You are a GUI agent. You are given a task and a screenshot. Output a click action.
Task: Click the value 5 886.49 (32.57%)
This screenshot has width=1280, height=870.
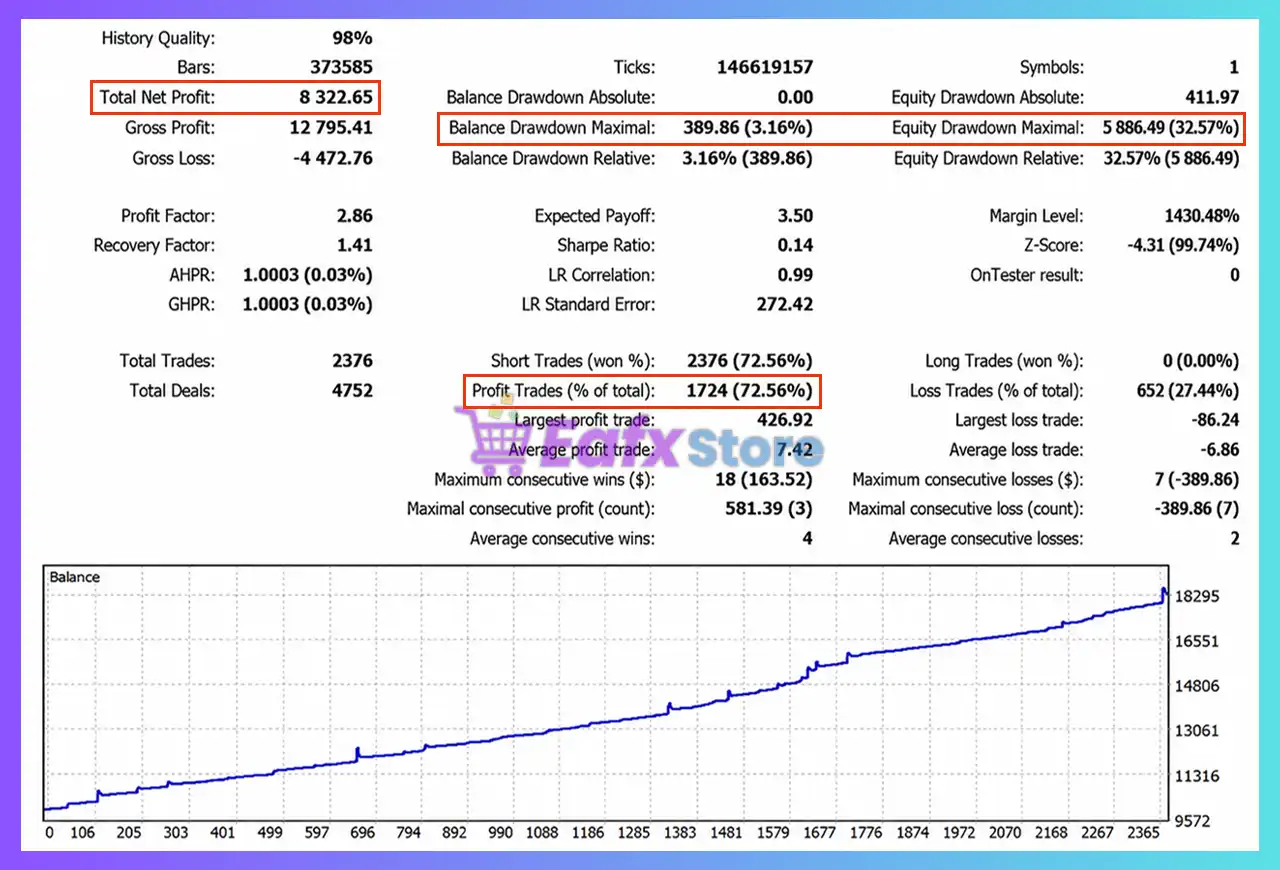1170,128
